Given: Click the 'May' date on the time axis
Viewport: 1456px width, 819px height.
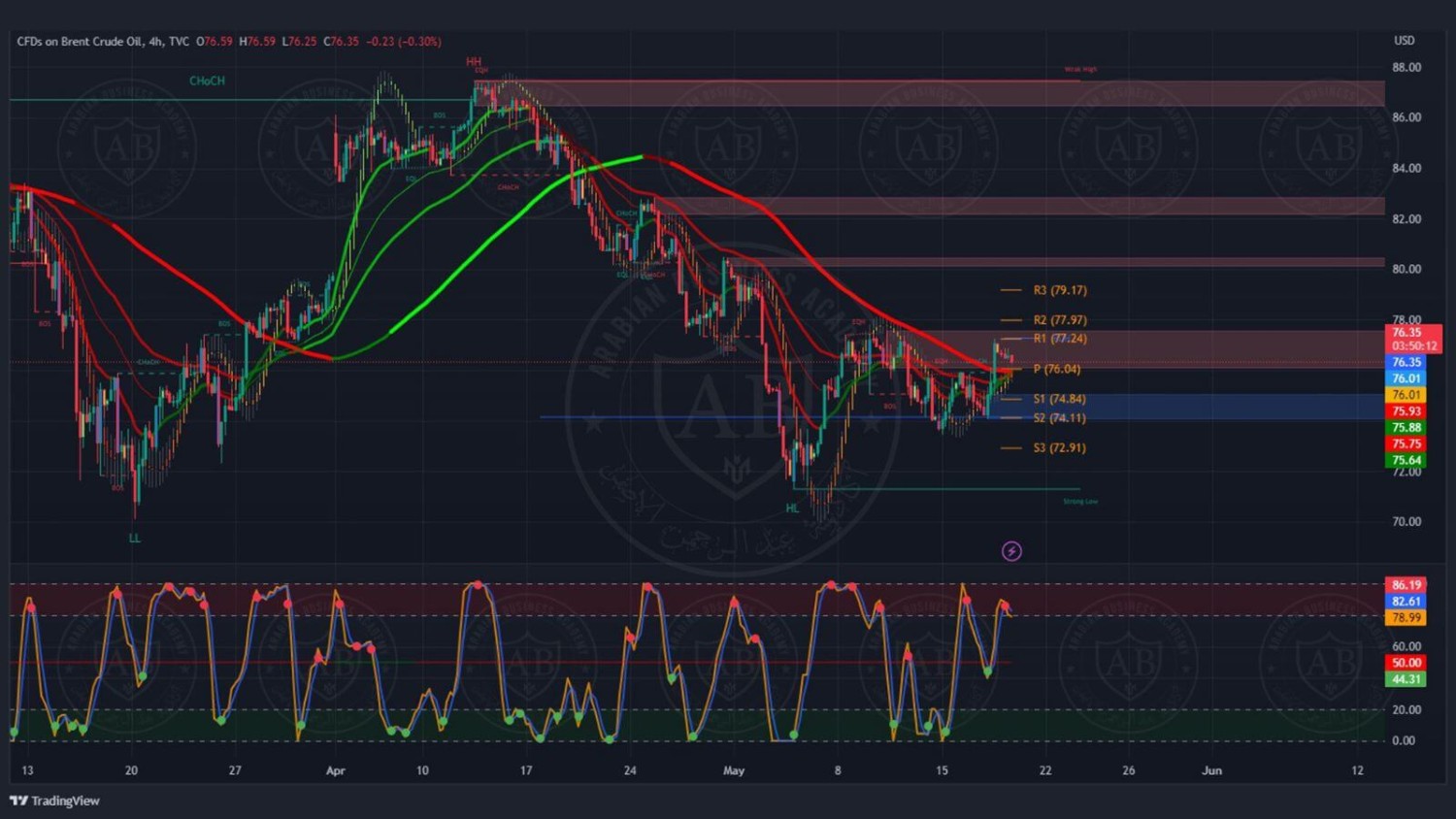Looking at the screenshot, I should pyautogui.click(x=734, y=770).
